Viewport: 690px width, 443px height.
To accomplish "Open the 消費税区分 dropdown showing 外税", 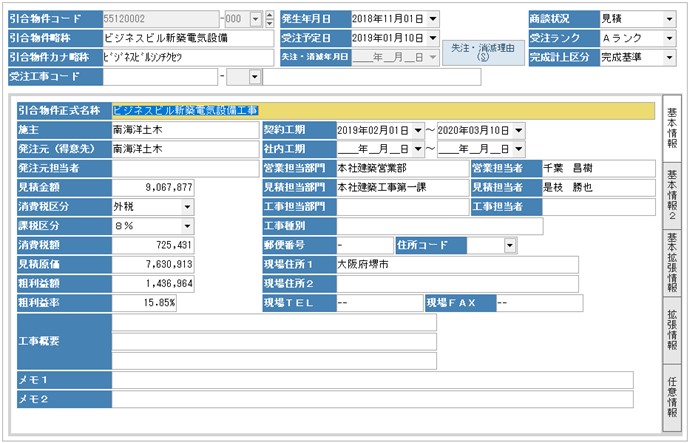I will click(187, 206).
